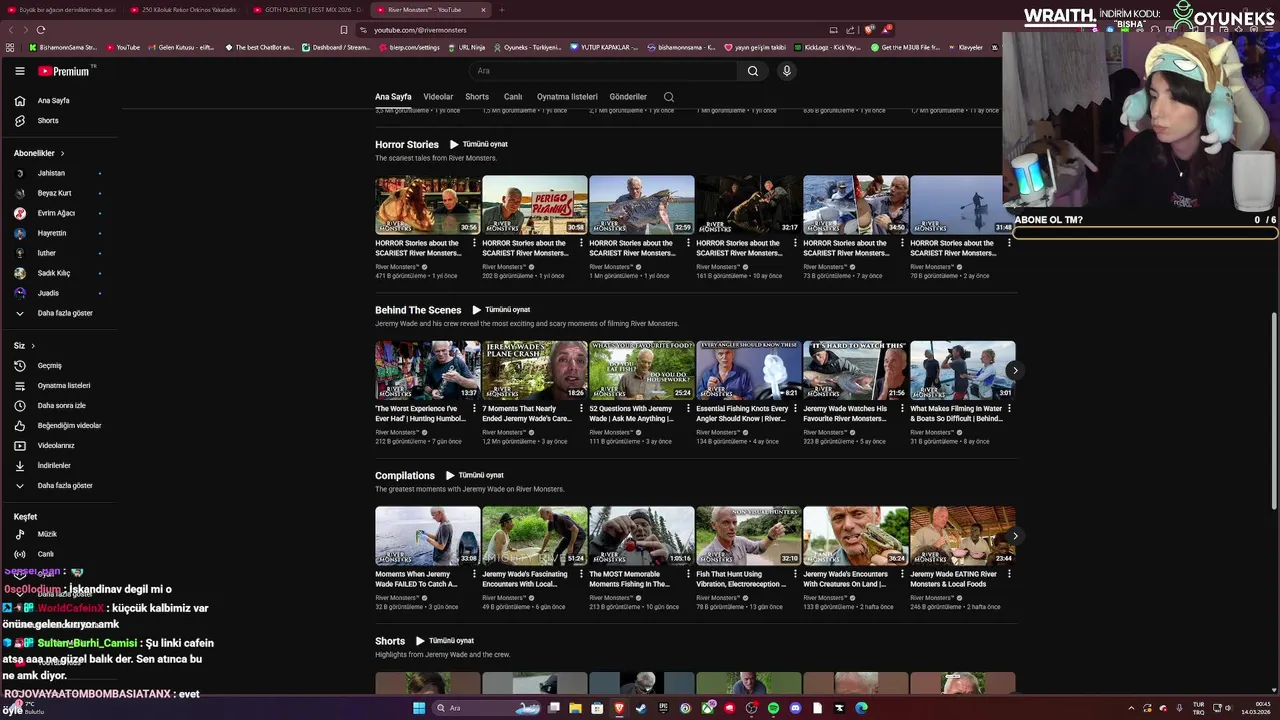Open Epic Games Launcher from the taskbar
The image size is (1280, 720).
[663, 708]
